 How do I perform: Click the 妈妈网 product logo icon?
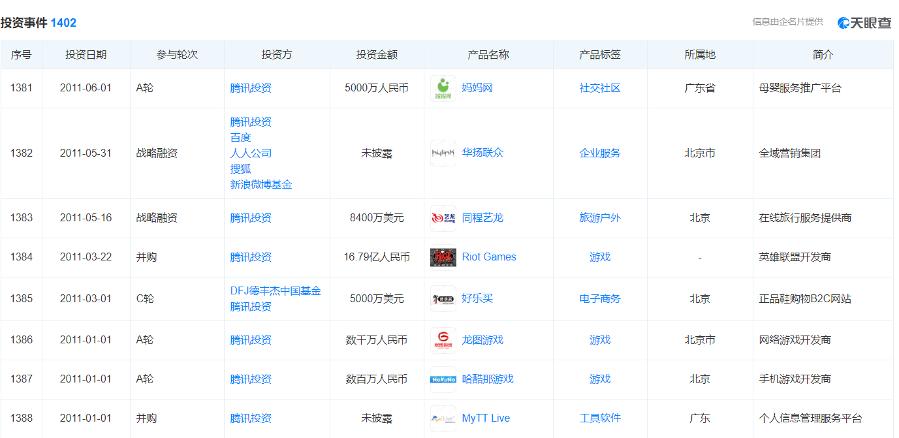coord(443,88)
